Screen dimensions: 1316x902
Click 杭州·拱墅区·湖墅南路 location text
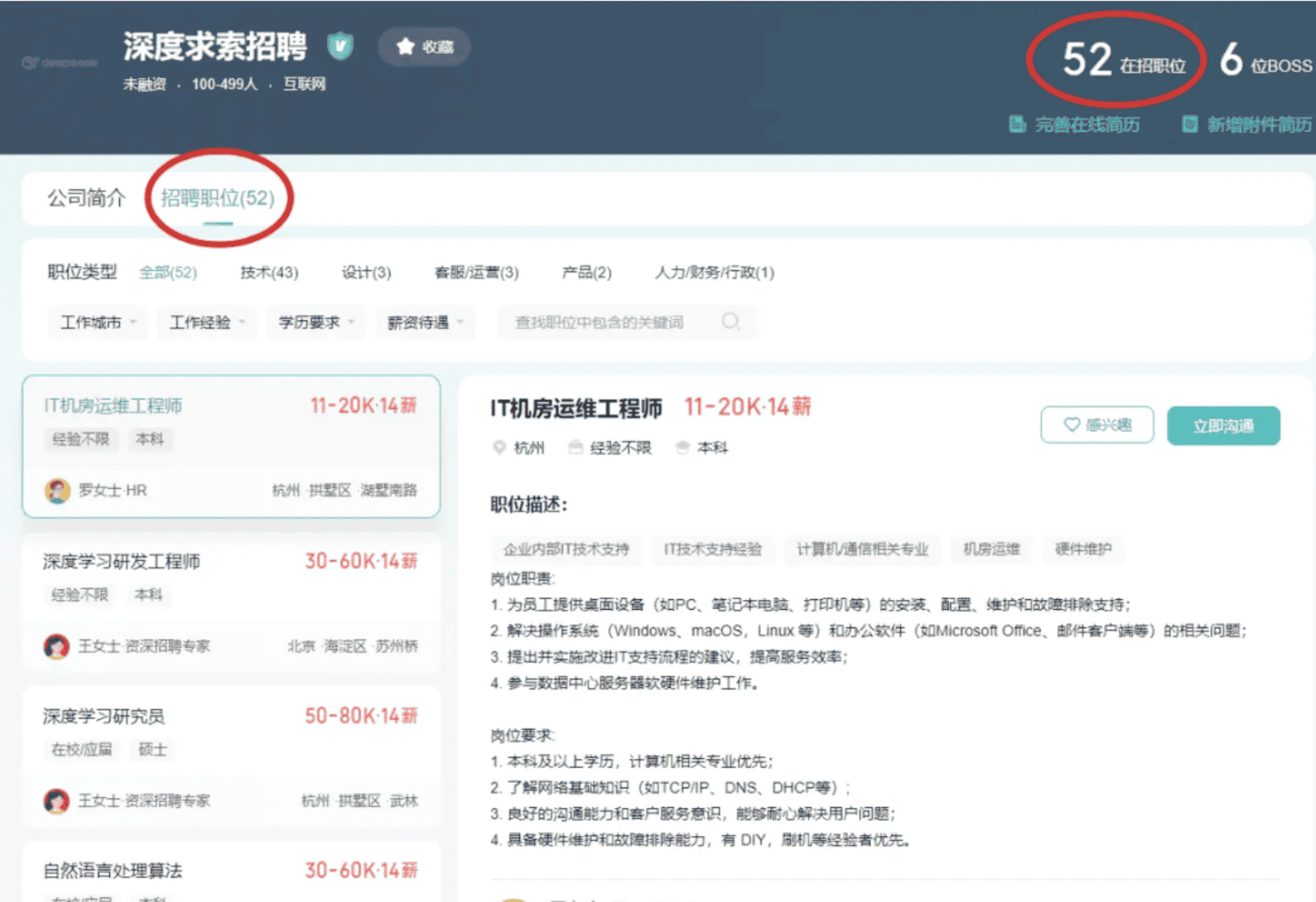tap(345, 490)
